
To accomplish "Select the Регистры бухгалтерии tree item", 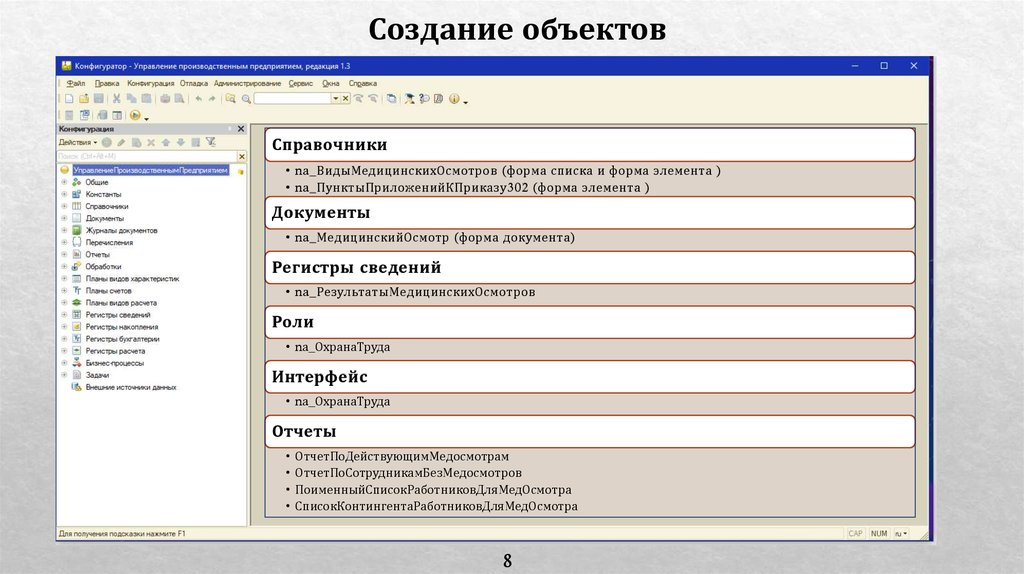I will (122, 339).
